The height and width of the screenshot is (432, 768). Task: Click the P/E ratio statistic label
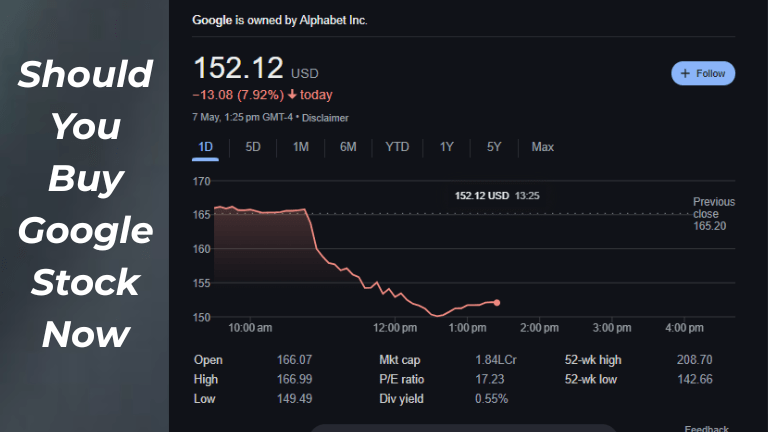click(402, 379)
